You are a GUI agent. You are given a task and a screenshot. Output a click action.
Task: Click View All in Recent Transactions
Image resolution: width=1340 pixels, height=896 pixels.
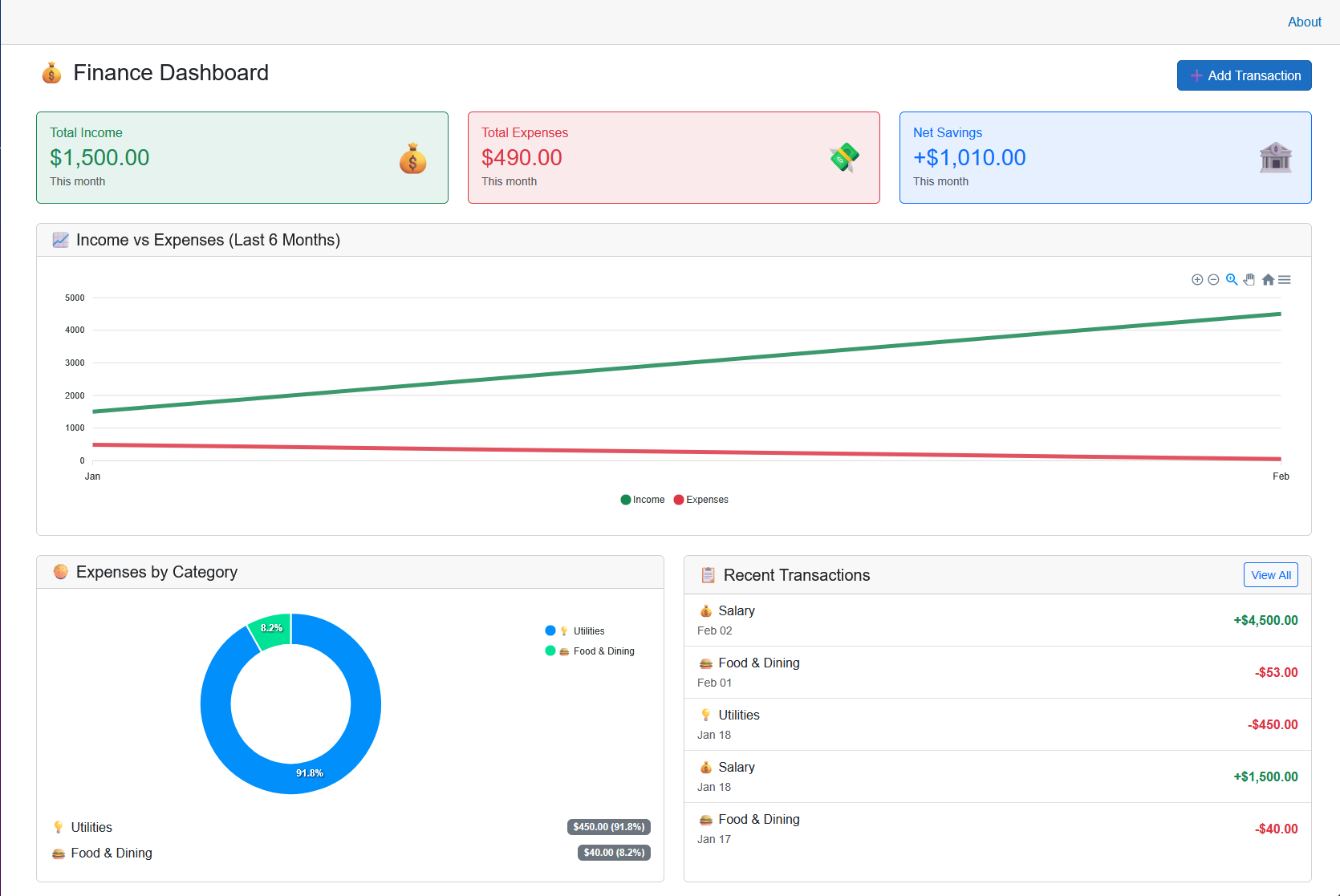(x=1270, y=574)
